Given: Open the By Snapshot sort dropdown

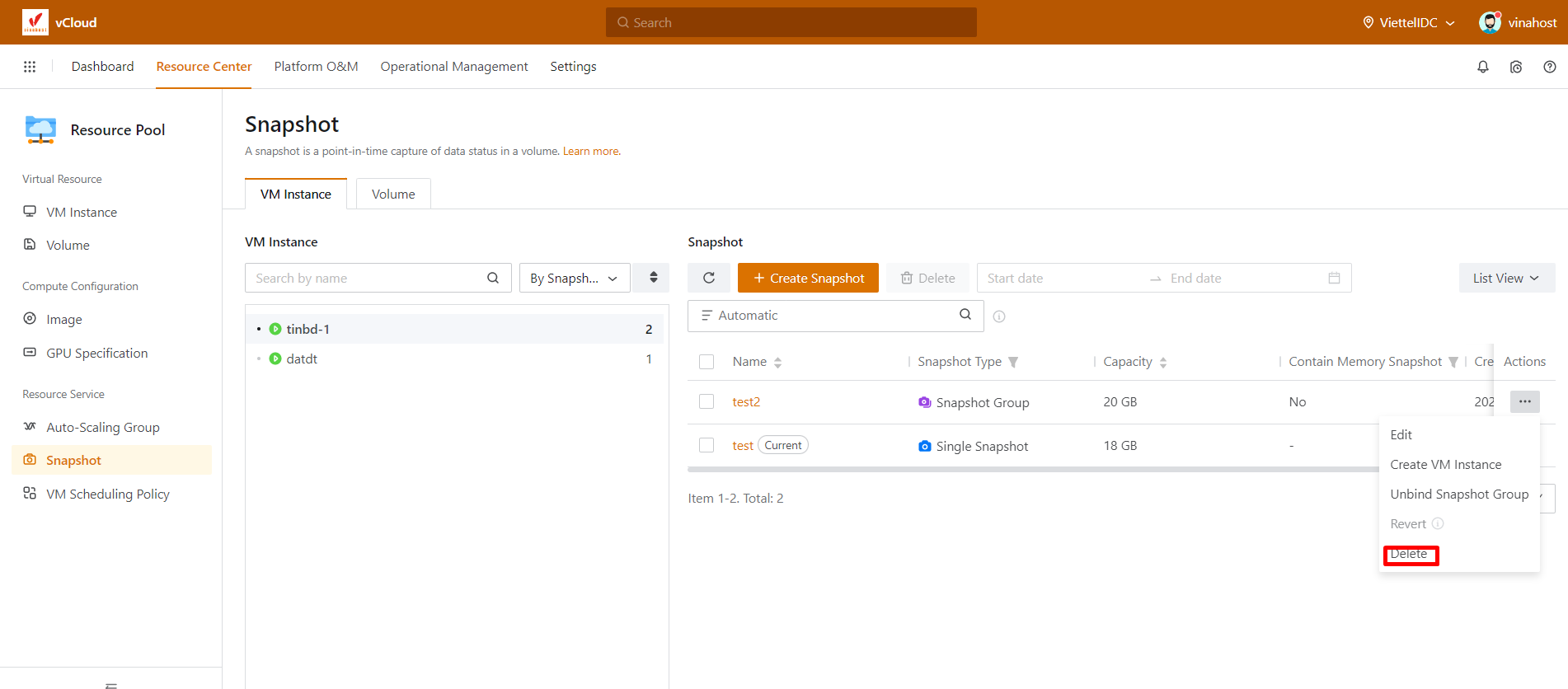Looking at the screenshot, I should click(x=574, y=278).
